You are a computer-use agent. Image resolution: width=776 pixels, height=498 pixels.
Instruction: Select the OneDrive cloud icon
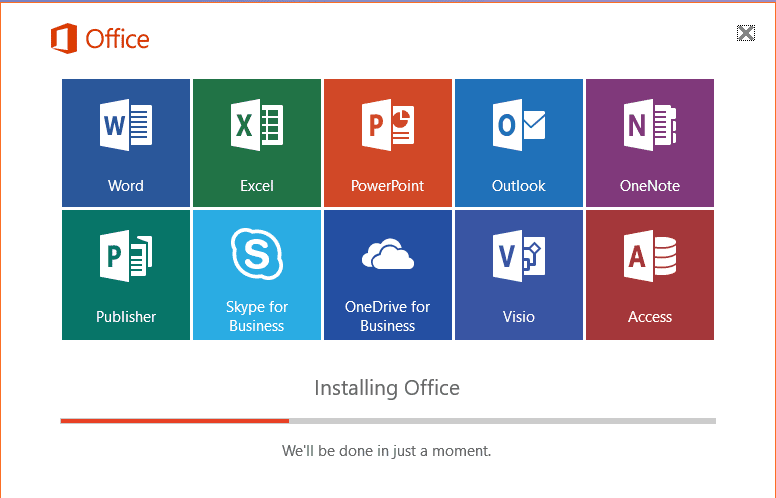387,256
